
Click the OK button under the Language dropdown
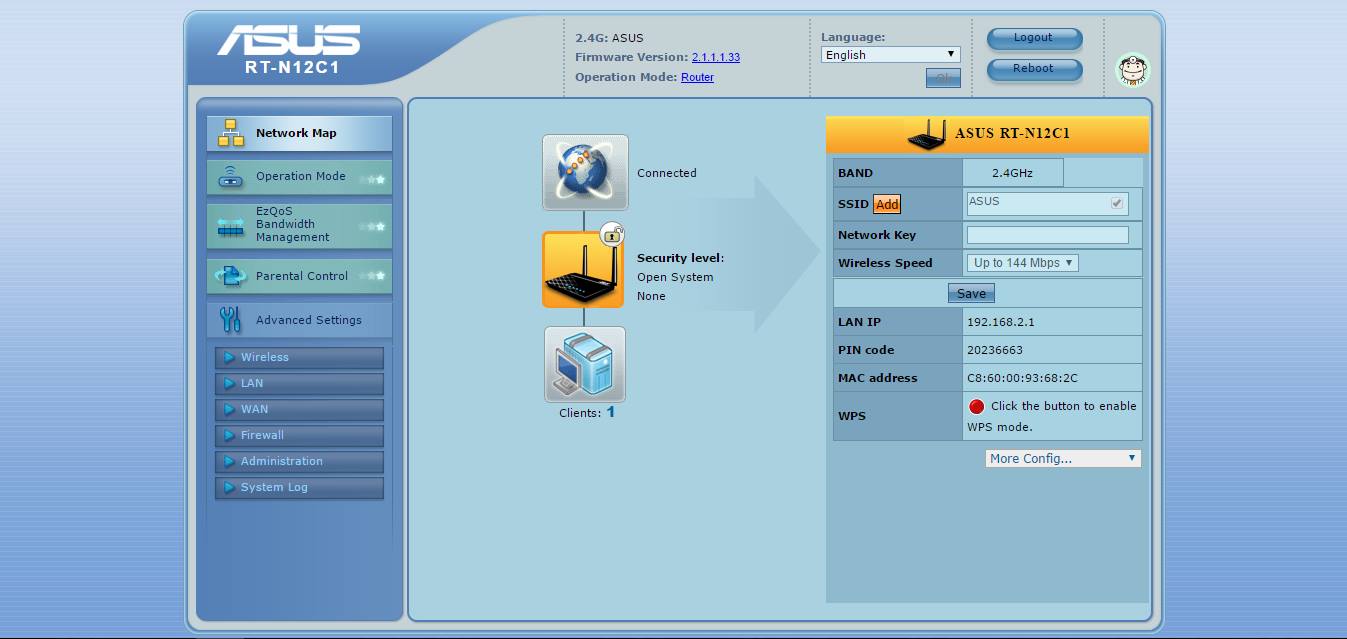click(x=943, y=78)
